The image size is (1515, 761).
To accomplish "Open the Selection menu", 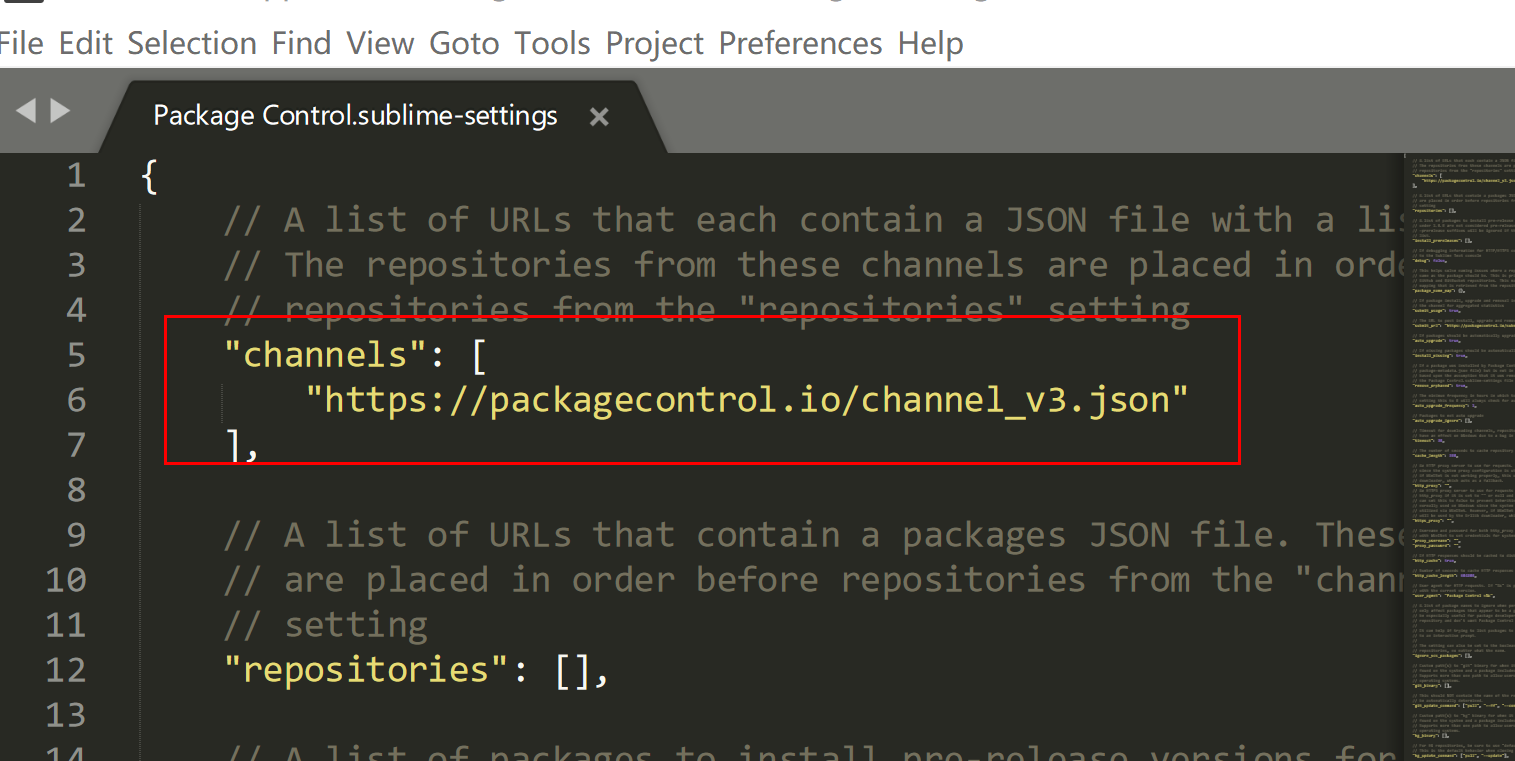I will [191, 42].
